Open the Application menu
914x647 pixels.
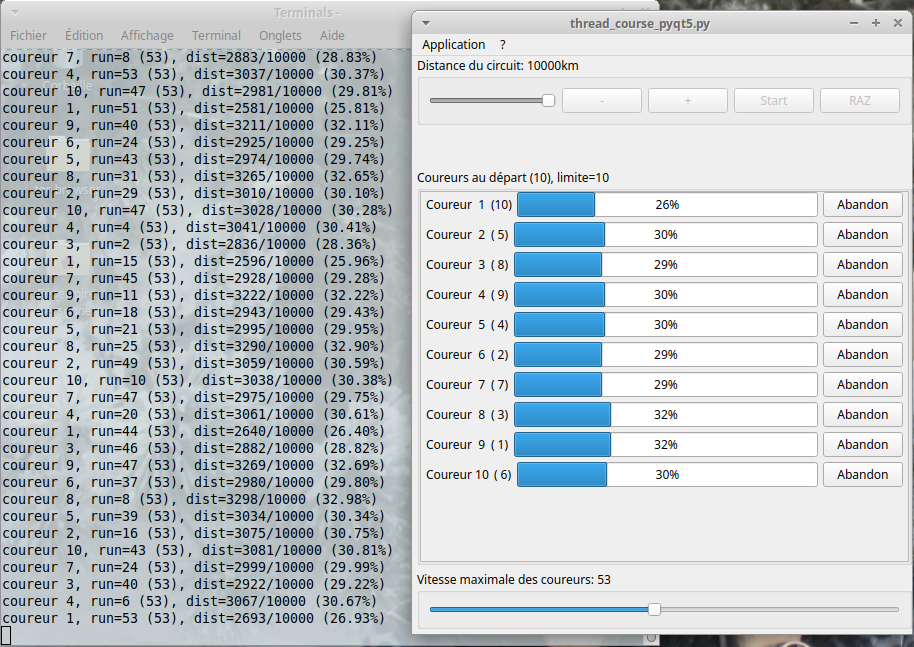pos(453,45)
